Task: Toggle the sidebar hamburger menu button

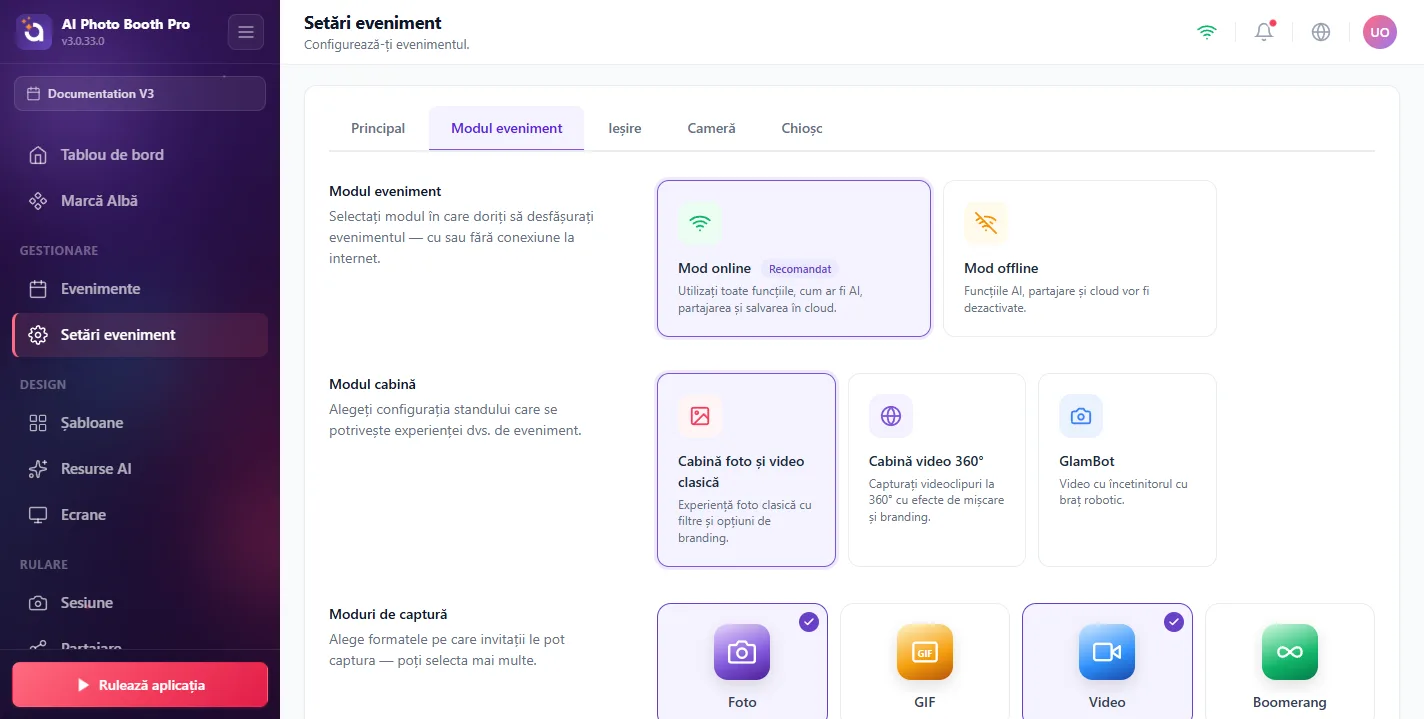Action: 246,32
